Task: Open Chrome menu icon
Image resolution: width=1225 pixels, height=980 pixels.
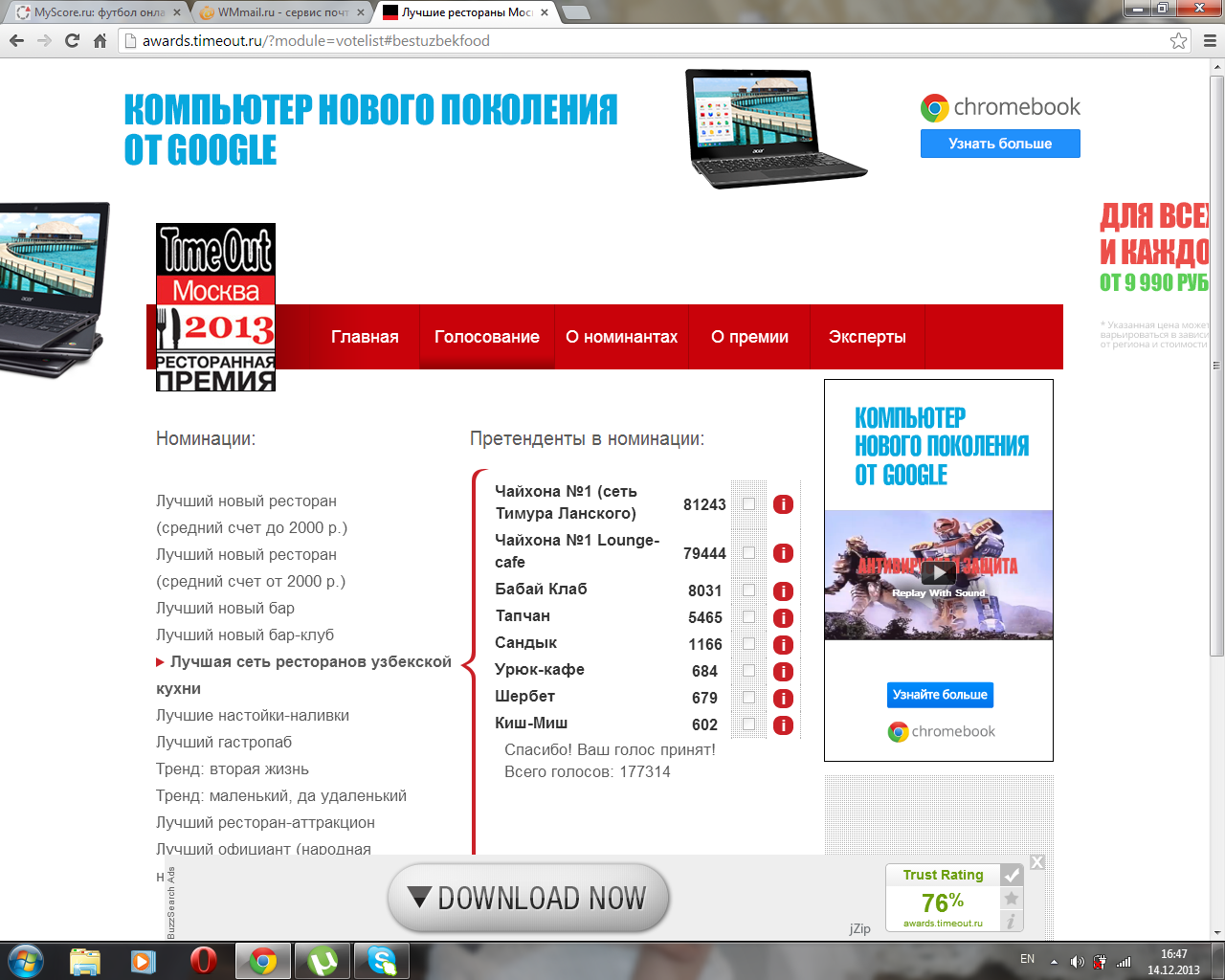Action: click(1209, 40)
